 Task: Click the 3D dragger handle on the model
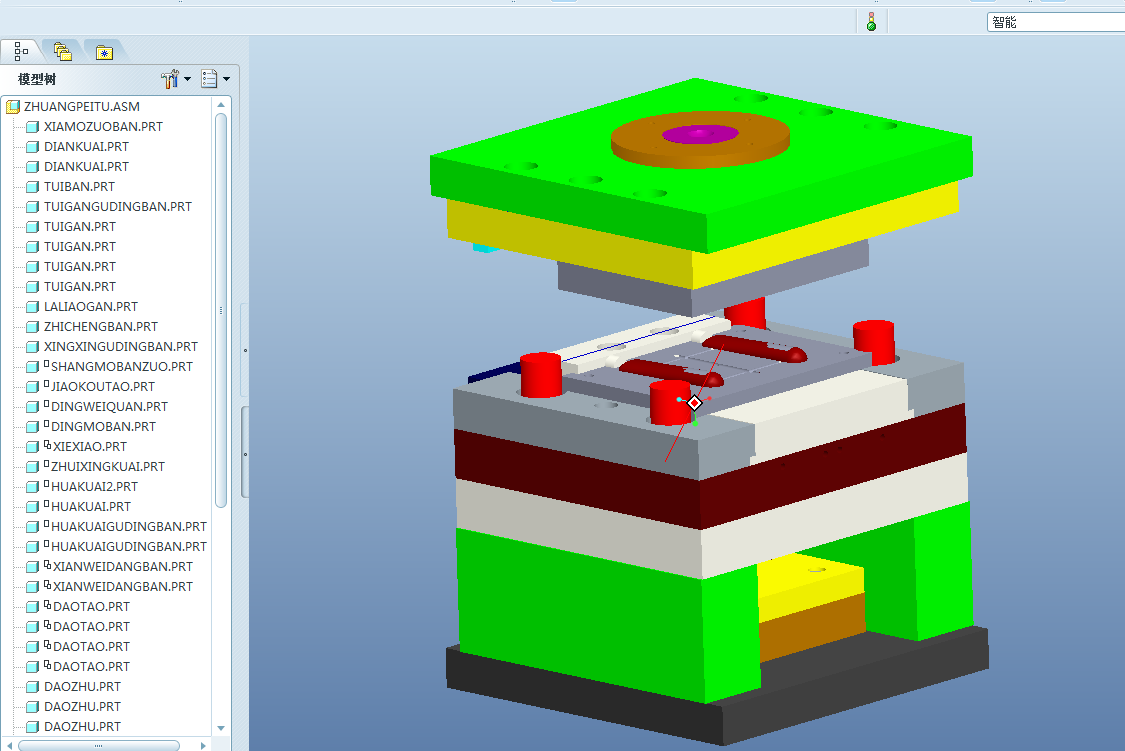pos(694,403)
